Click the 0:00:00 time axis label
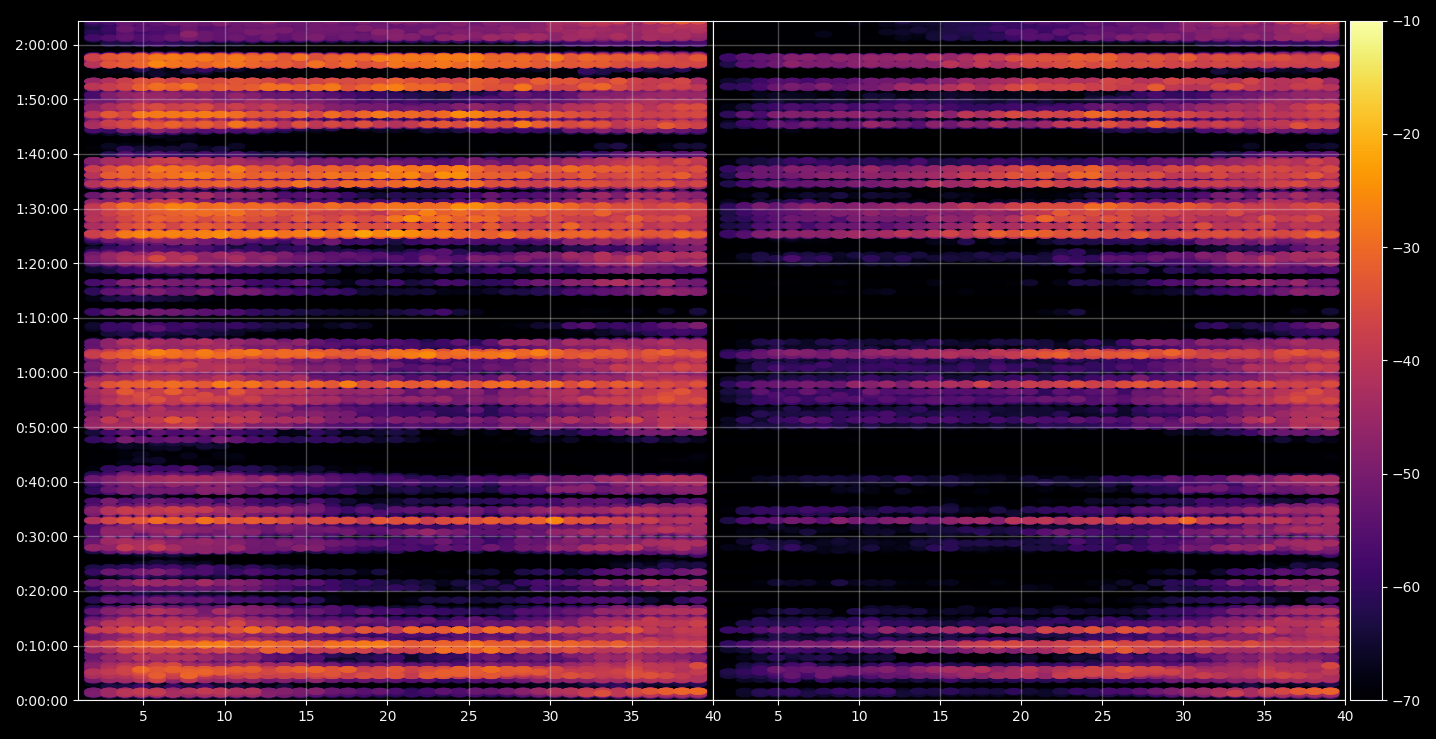Image resolution: width=1436 pixels, height=739 pixels. coord(42,700)
